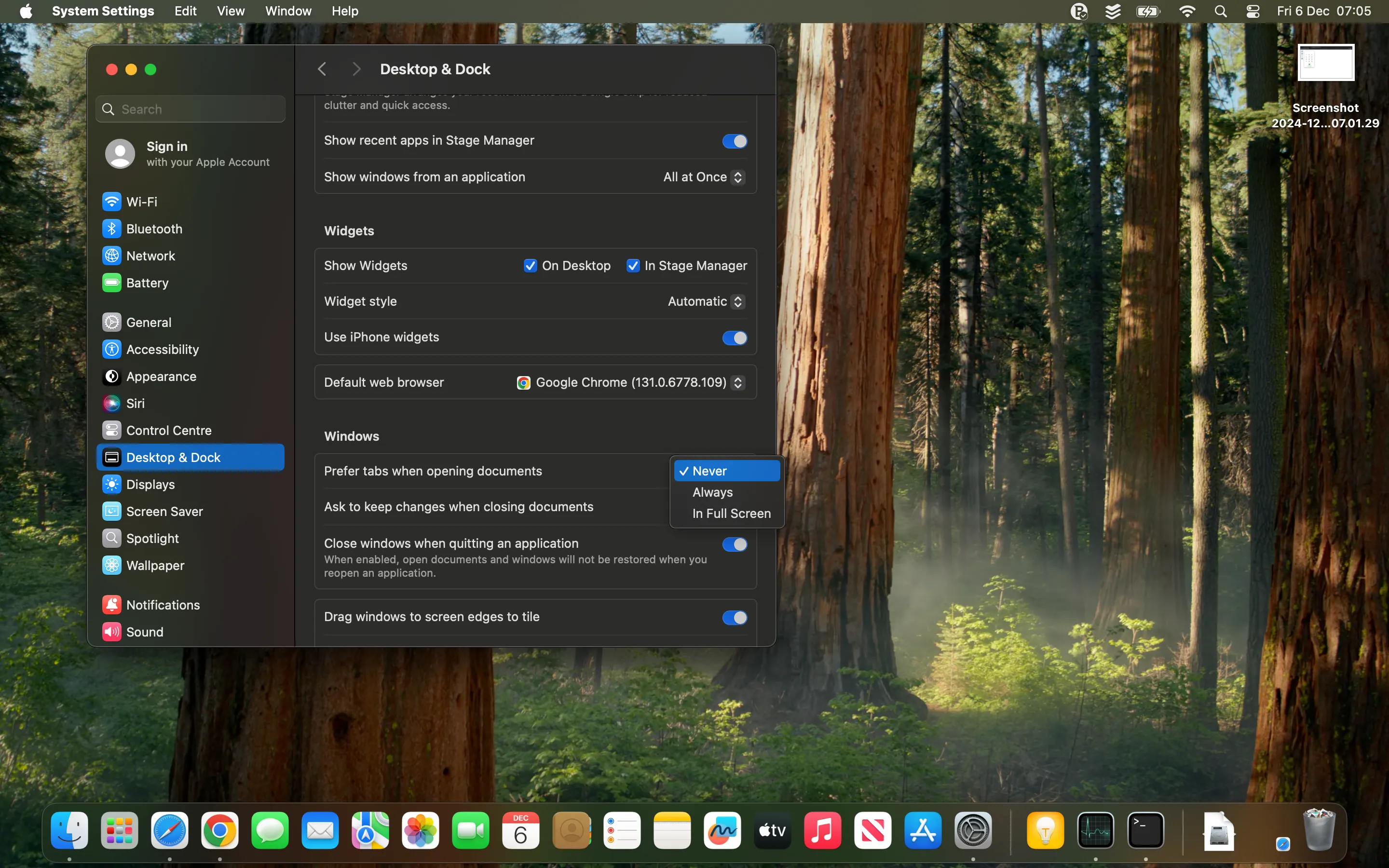Screen dimensions: 1389x868
Task: Open the Show windows from an application dropdown
Action: pos(737,177)
